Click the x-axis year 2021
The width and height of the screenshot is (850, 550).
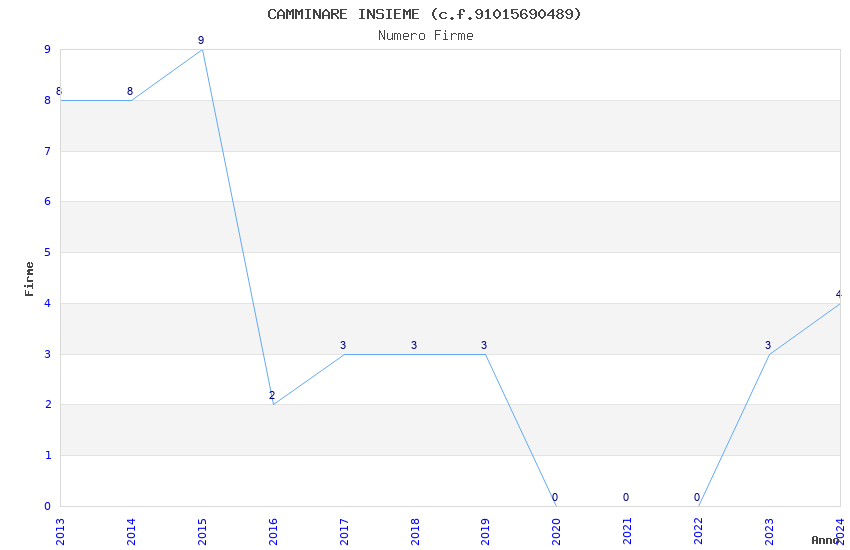coord(628,532)
